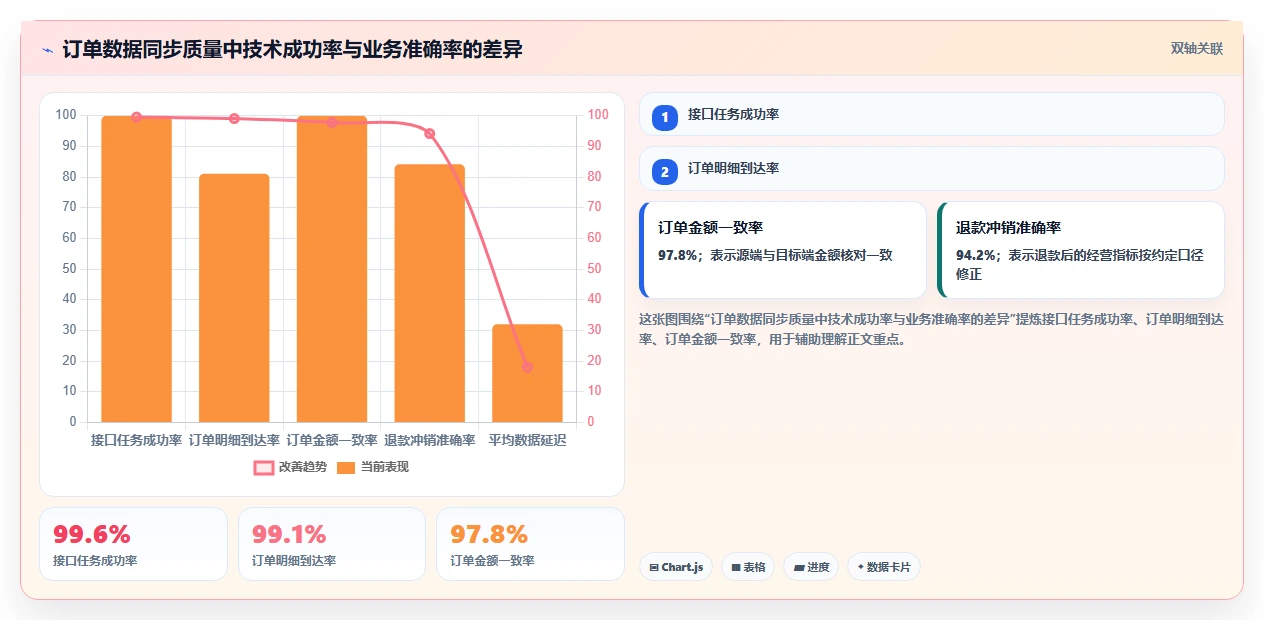Click the pink 改善趋势 legend swatch
Screen dimensions: 1264x620
click(x=264, y=467)
